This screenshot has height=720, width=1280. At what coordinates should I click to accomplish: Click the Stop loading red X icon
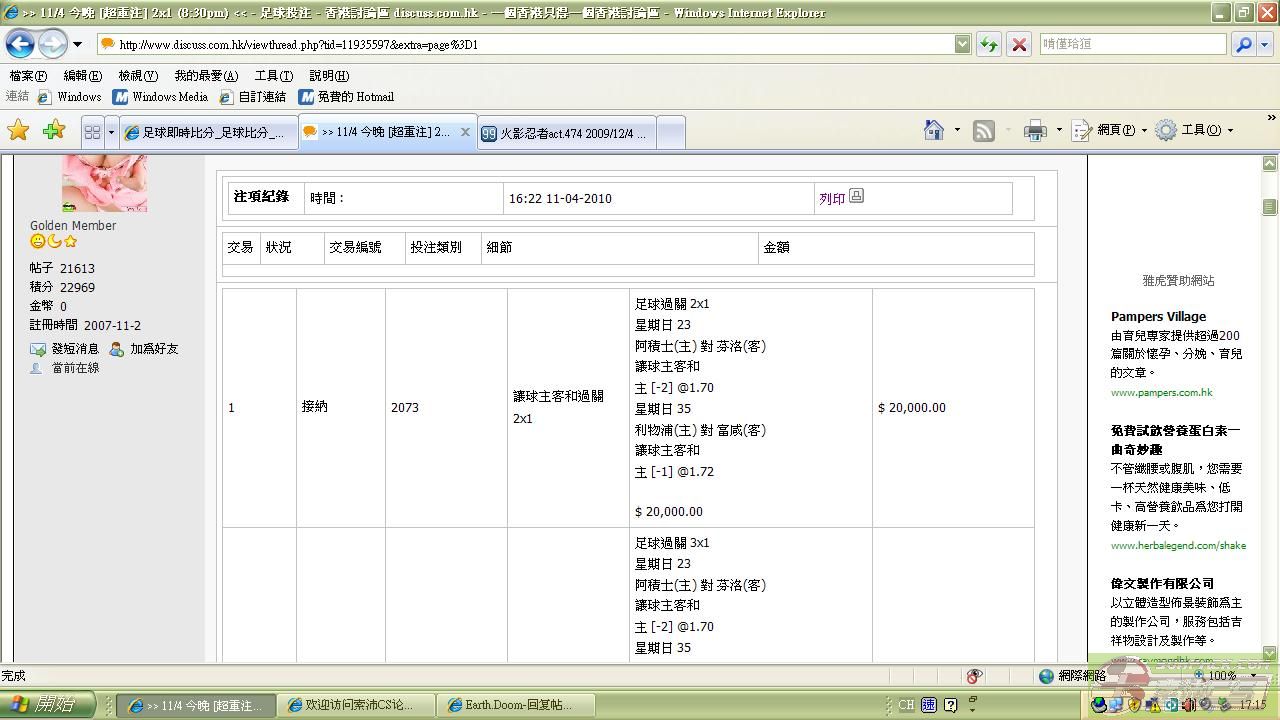(1019, 44)
